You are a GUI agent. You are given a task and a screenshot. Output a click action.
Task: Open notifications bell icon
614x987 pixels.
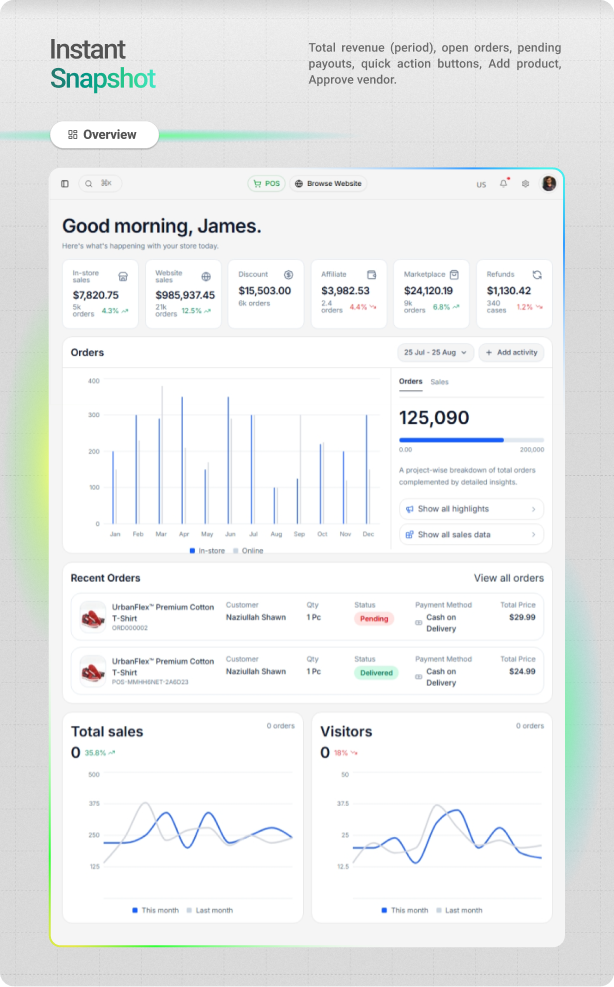(x=504, y=183)
